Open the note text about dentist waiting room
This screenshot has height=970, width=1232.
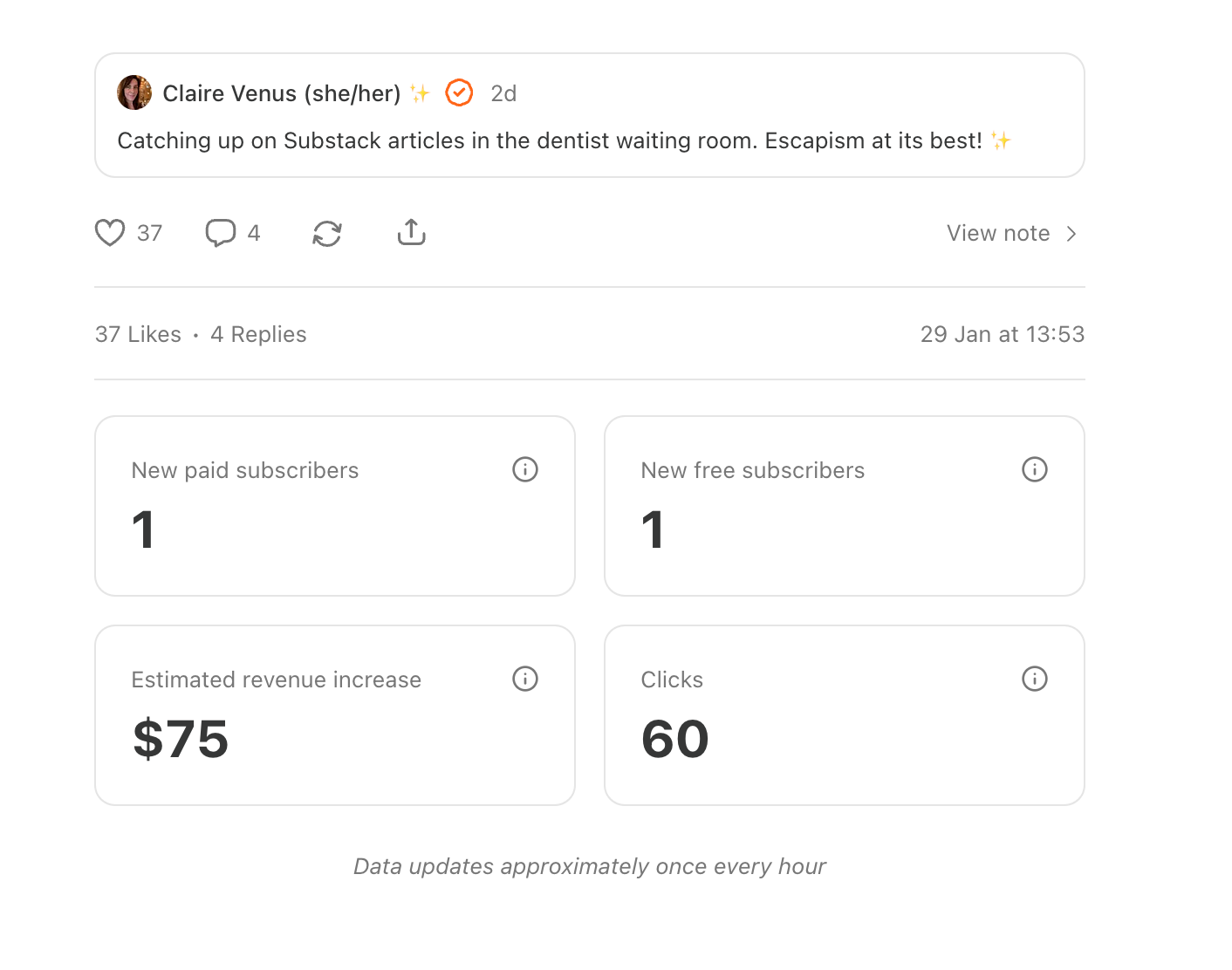coord(550,140)
